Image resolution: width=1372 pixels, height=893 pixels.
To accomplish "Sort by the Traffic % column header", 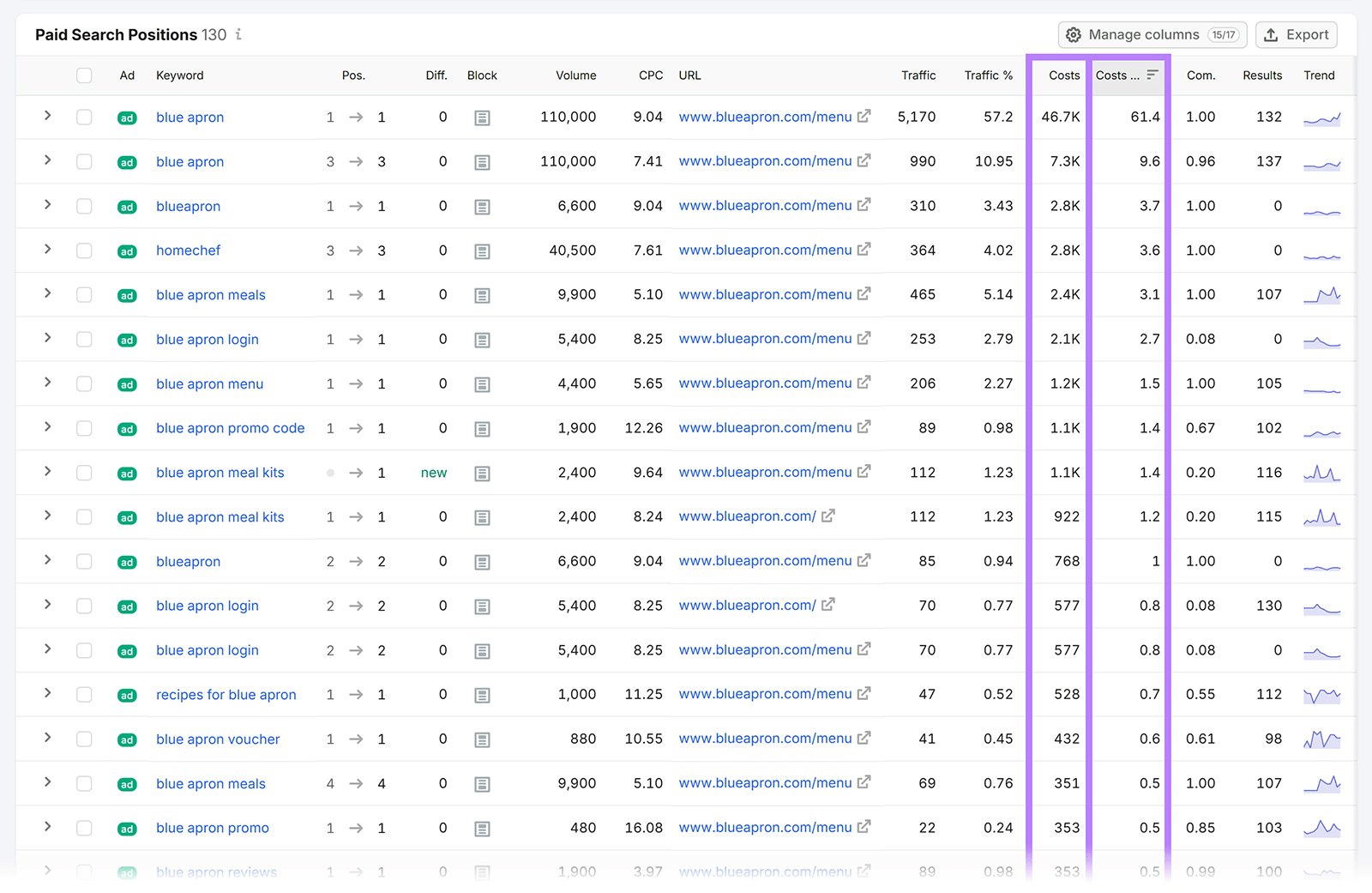I will tap(988, 75).
